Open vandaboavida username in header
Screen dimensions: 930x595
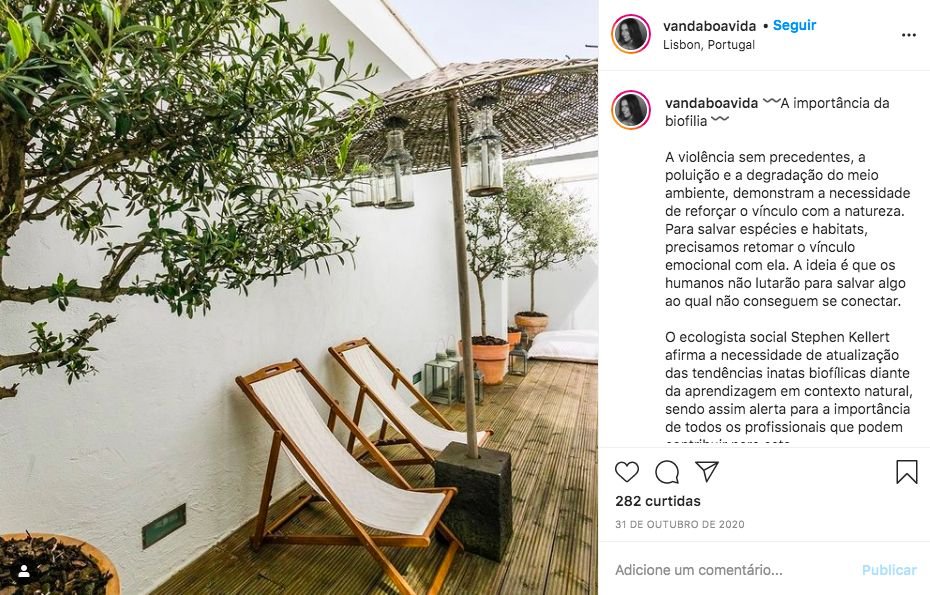pos(709,26)
